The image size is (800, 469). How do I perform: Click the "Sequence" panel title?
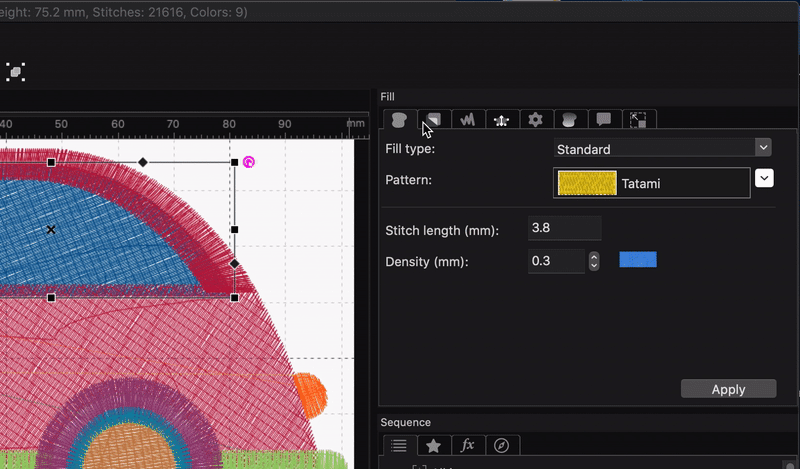point(406,423)
